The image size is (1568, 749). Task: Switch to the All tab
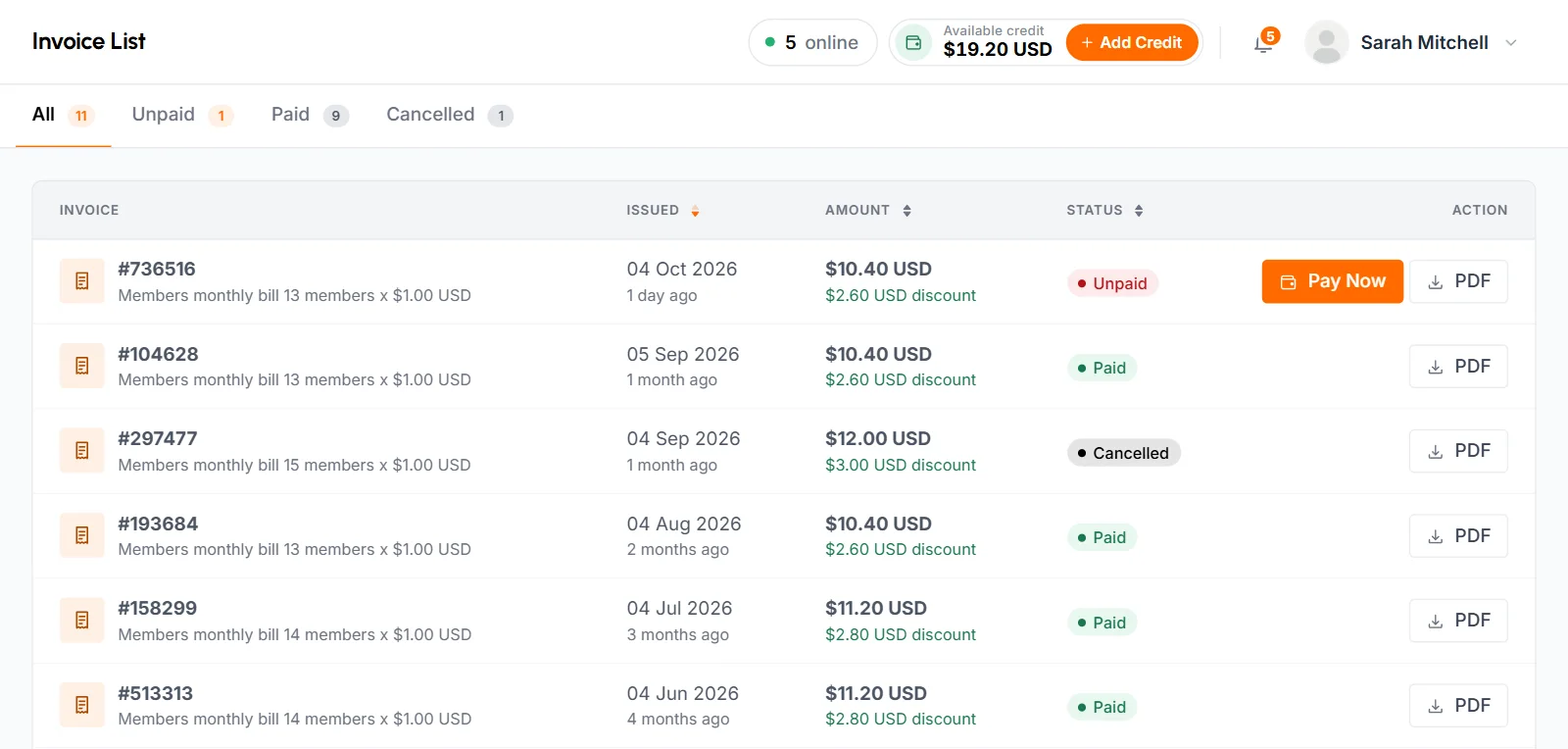click(x=63, y=115)
